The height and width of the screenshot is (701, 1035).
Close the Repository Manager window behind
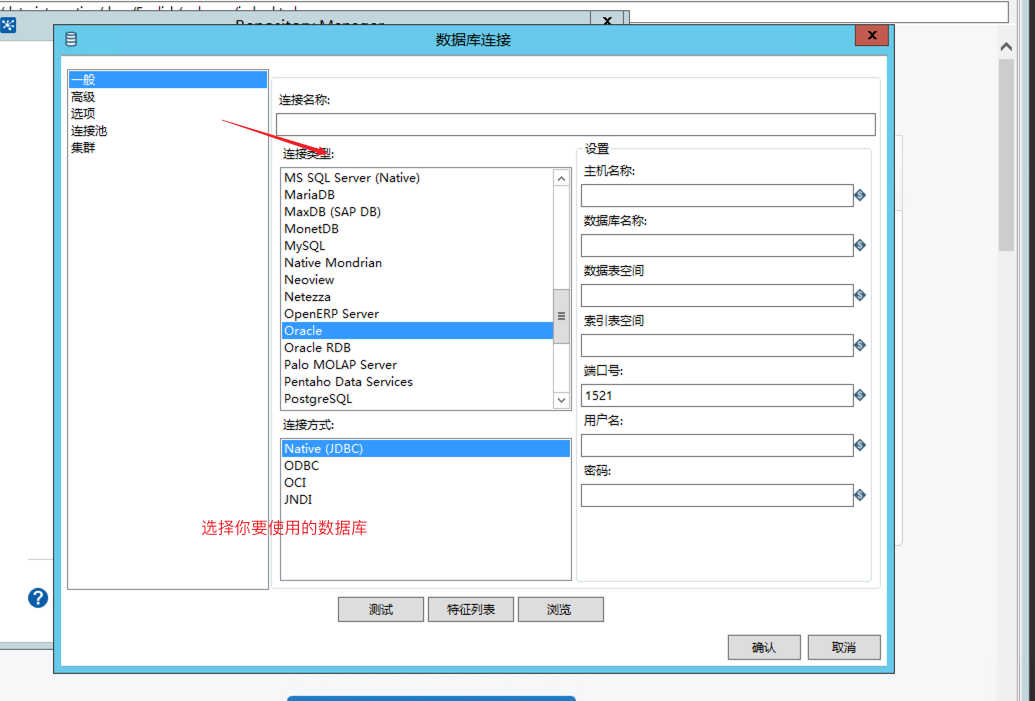tap(607, 20)
